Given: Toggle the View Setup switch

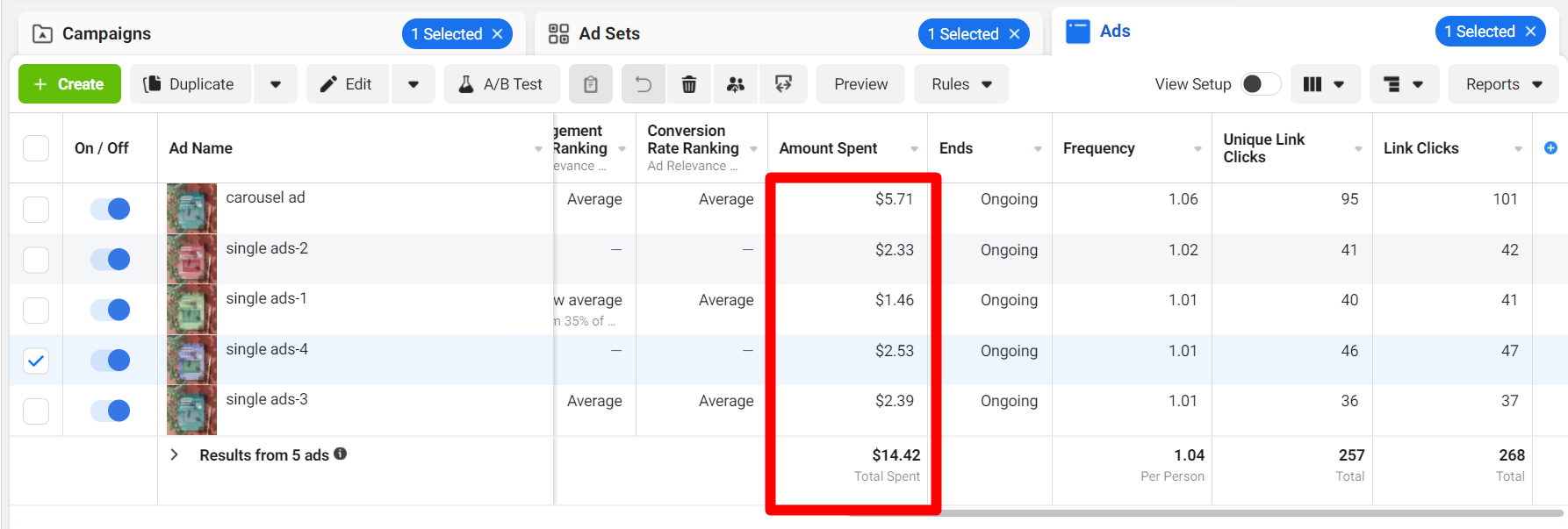Looking at the screenshot, I should coord(1261,84).
